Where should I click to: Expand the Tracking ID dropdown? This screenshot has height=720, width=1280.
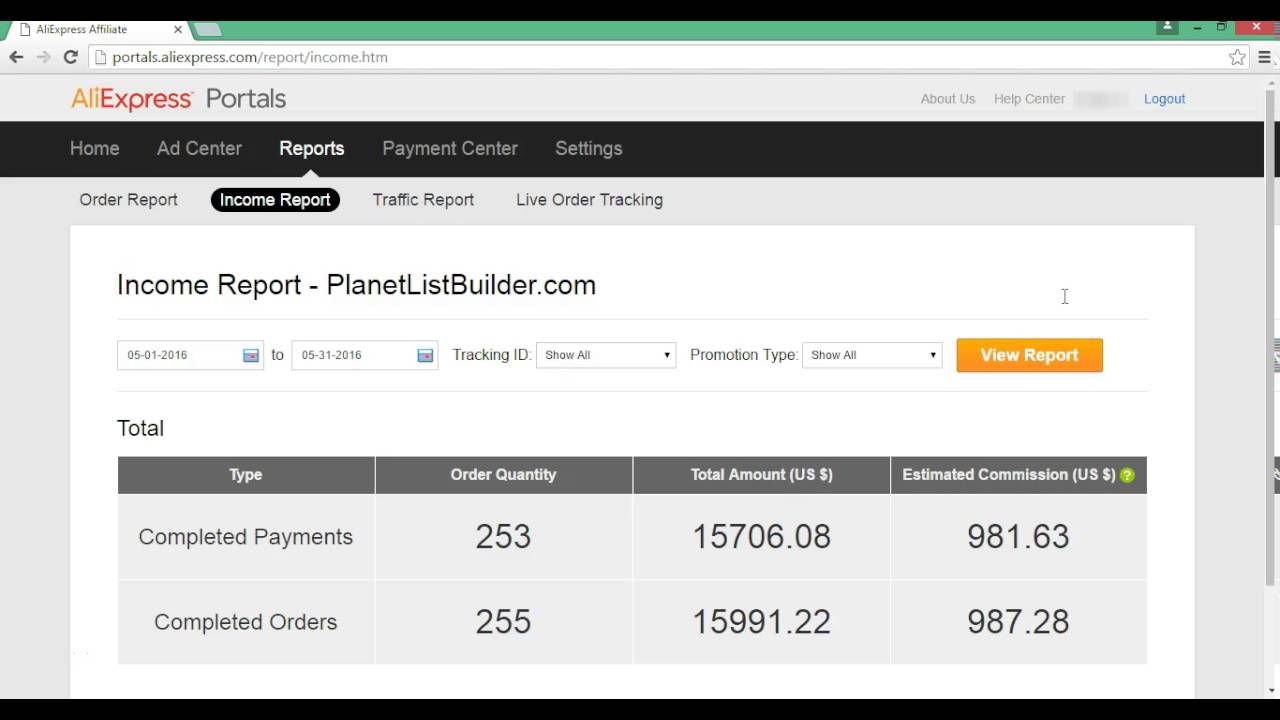tap(606, 355)
